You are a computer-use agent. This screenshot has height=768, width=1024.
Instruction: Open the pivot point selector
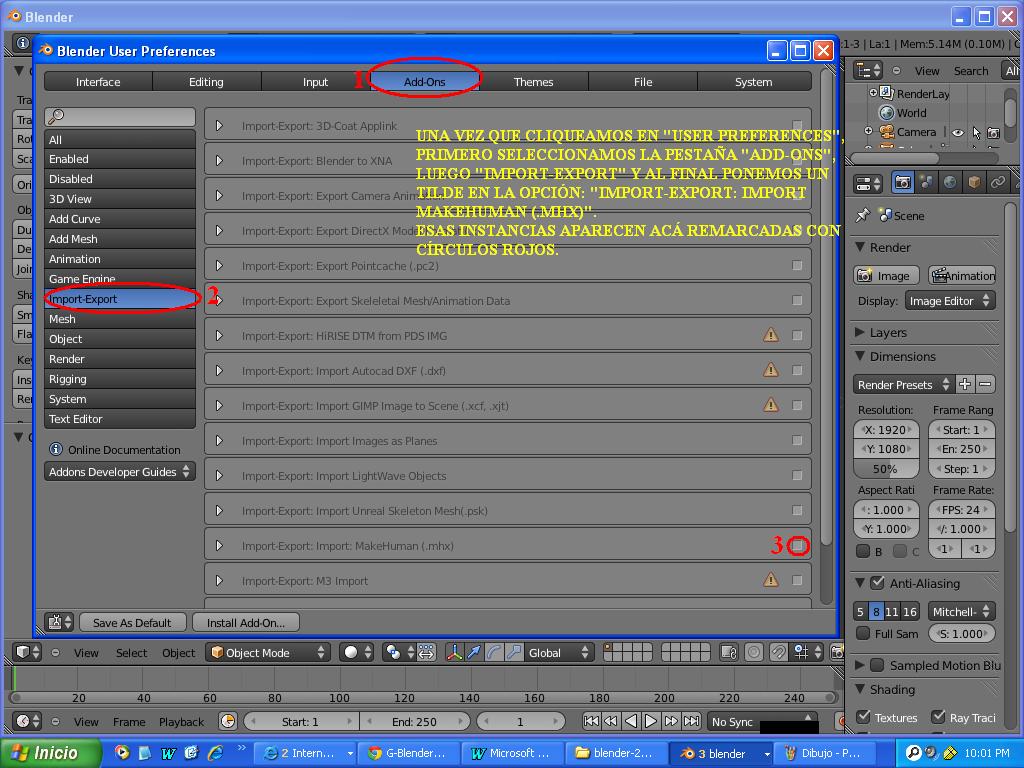[400, 652]
